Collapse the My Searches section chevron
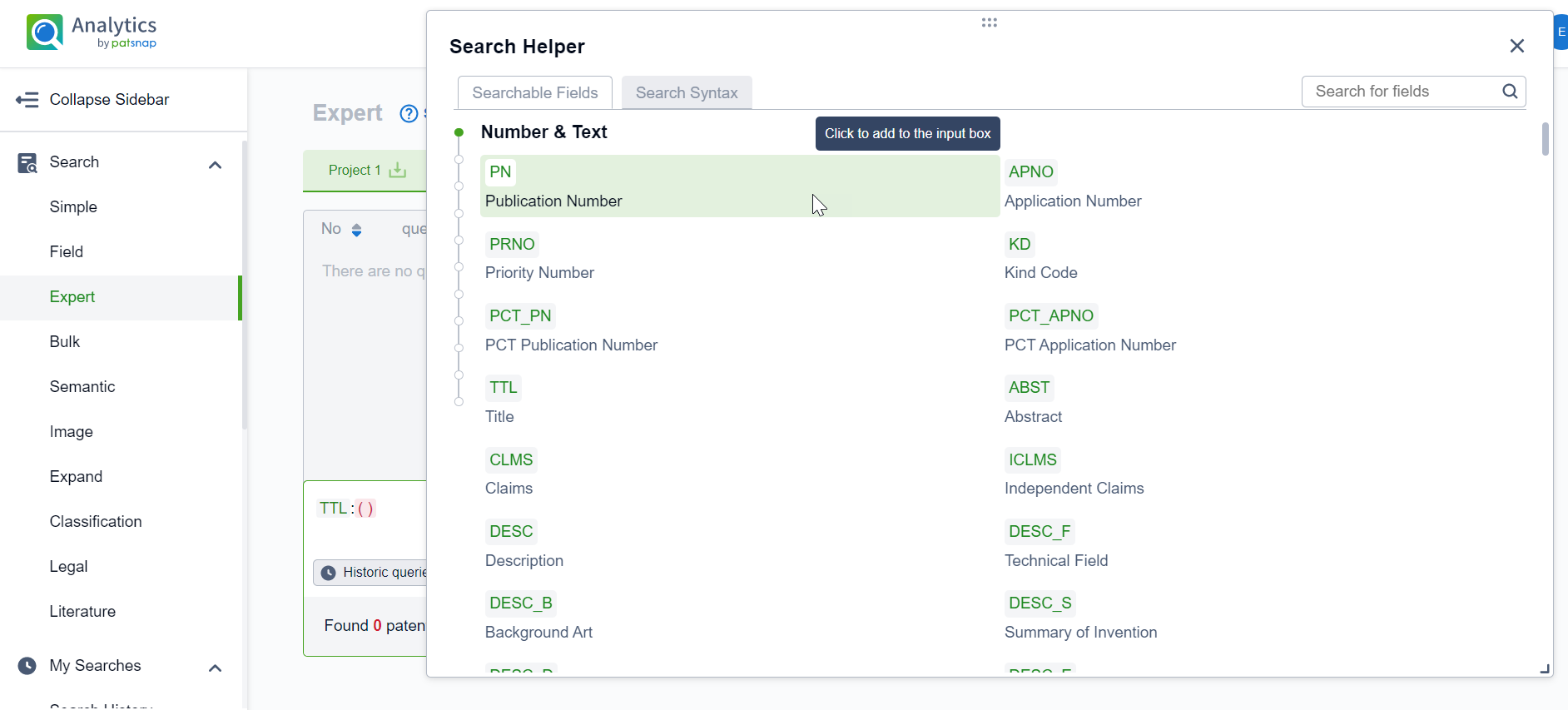Viewport: 1568px width, 710px height. point(215,668)
